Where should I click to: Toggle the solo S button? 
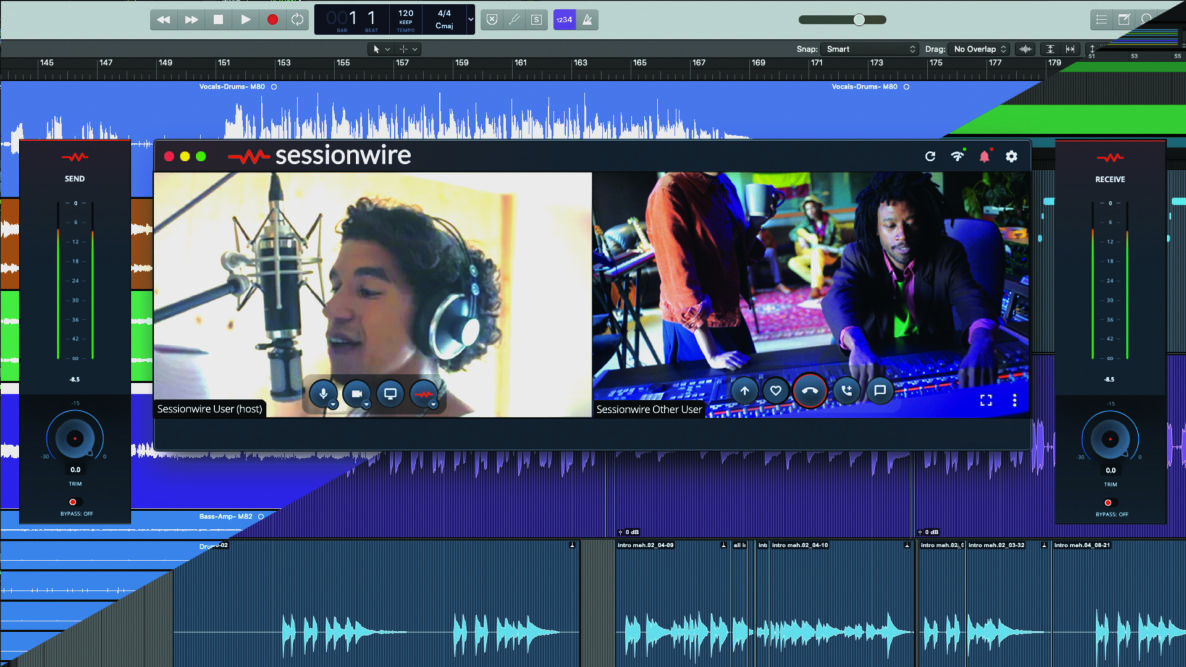click(x=536, y=20)
